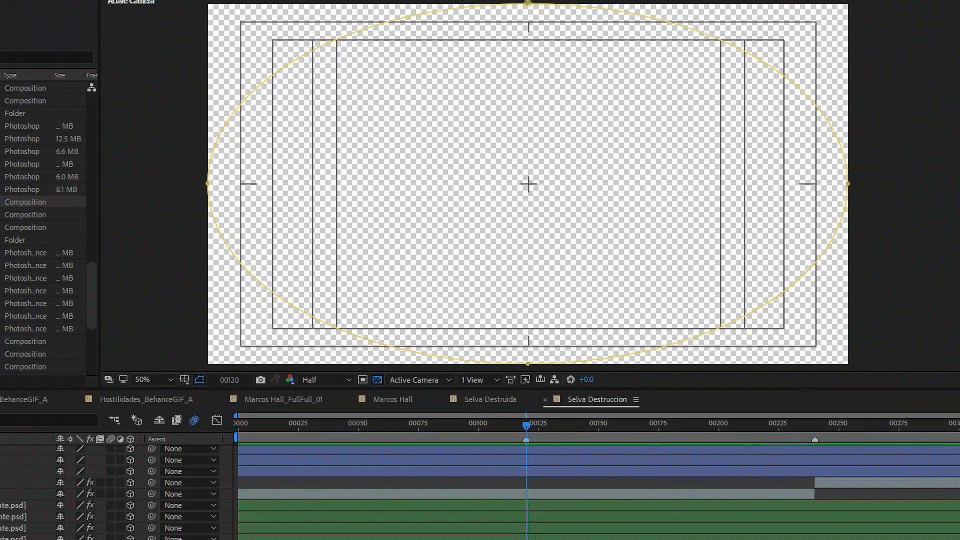Click the Type column header
This screenshot has height=540, width=960.
click(x=10, y=75)
